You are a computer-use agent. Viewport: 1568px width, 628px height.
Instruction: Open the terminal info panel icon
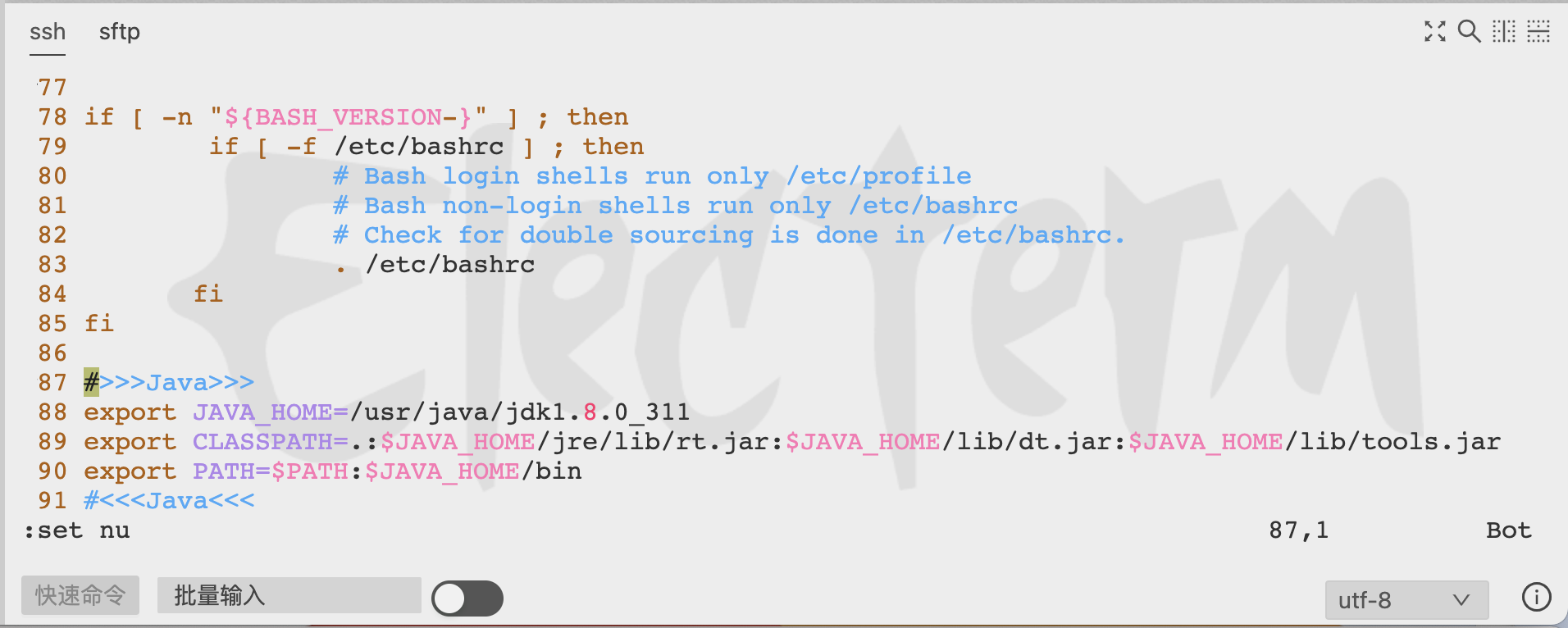pos(1536,597)
